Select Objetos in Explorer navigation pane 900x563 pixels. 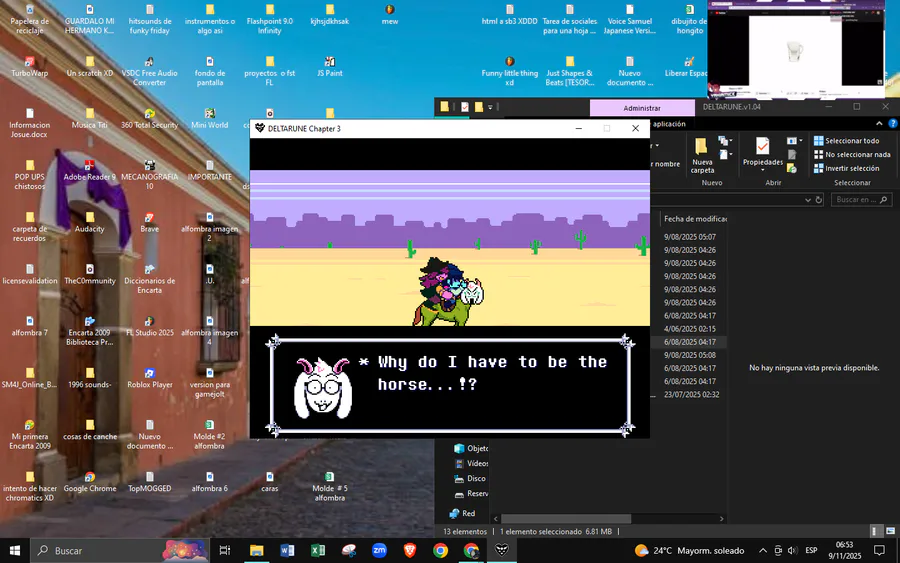[x=471, y=448]
